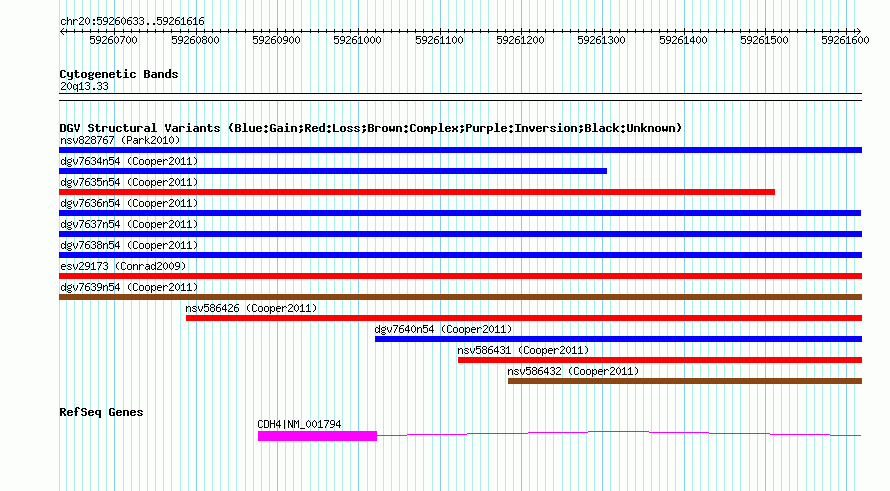Click ruler position 59261400
The height and width of the screenshot is (491, 890).
click(683, 40)
